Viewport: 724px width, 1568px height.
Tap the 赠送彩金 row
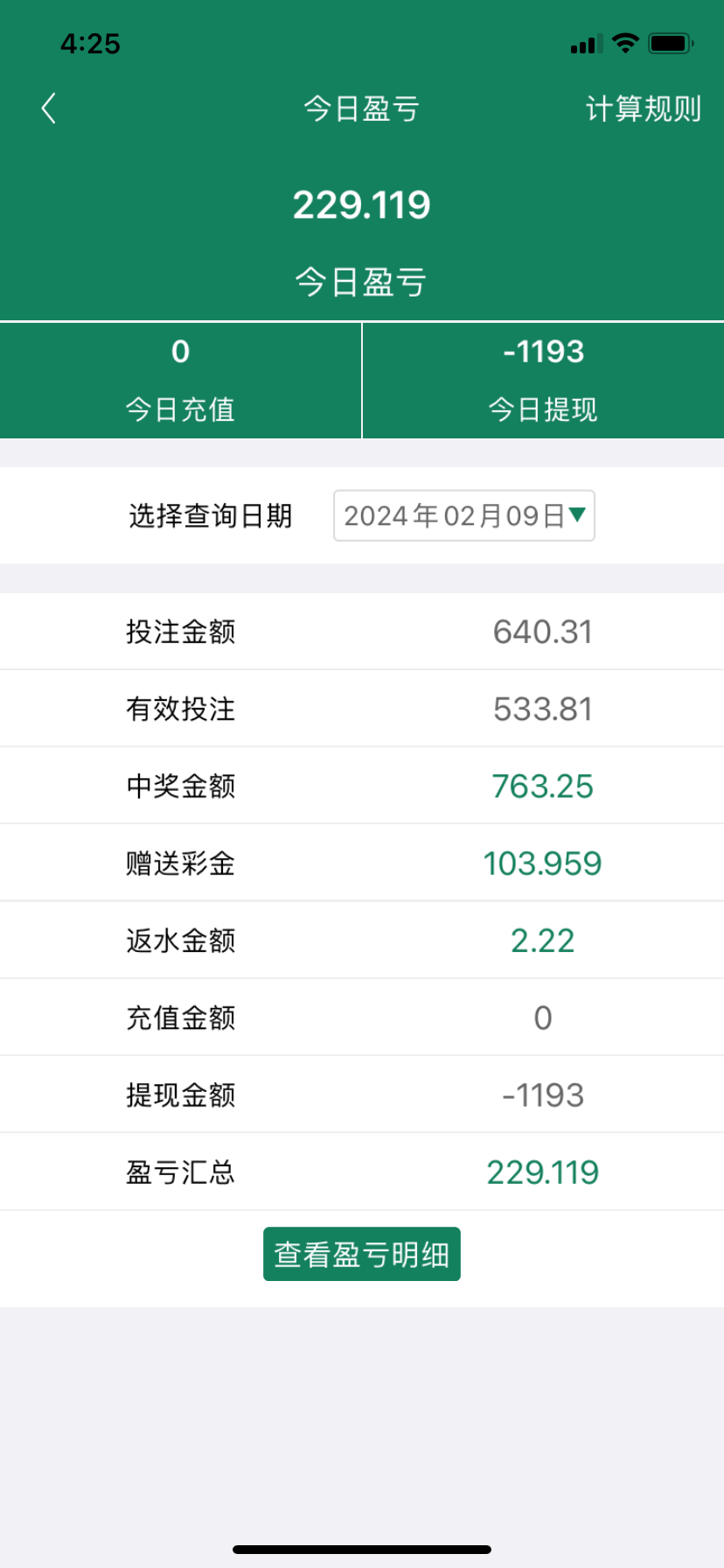click(362, 864)
